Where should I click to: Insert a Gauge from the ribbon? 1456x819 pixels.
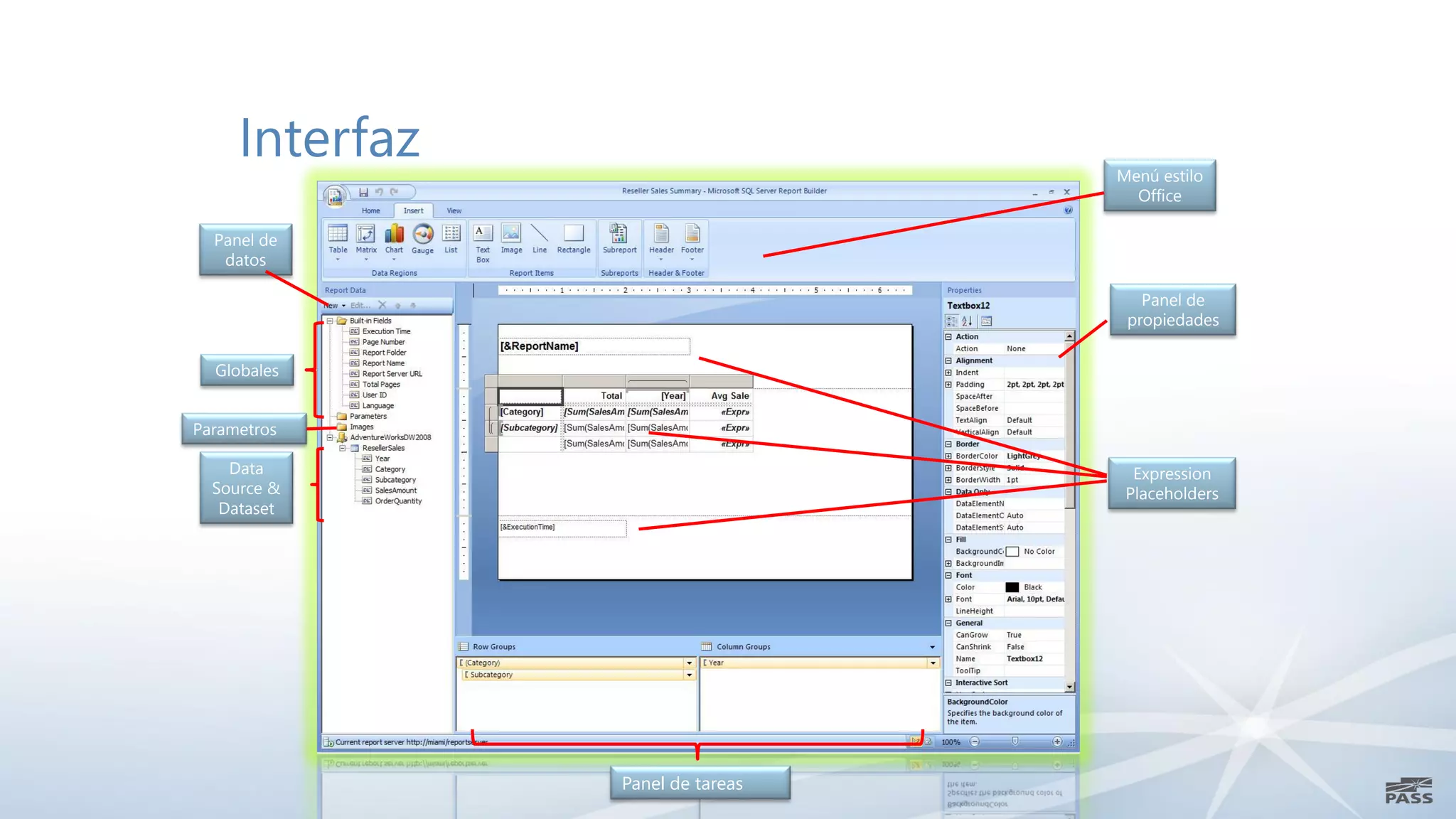422,240
